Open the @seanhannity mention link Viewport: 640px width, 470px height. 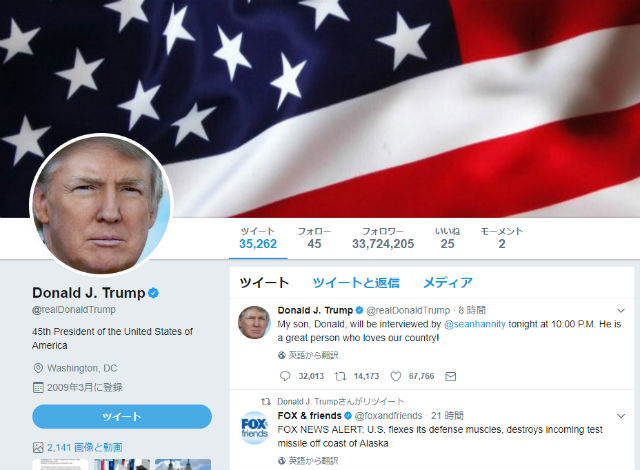point(475,324)
